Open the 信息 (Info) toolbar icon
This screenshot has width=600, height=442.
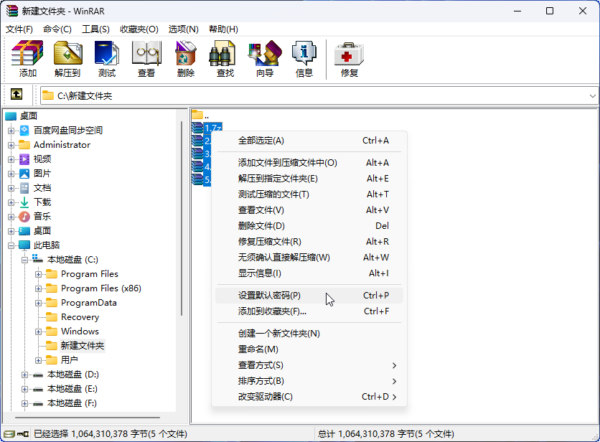click(x=304, y=60)
